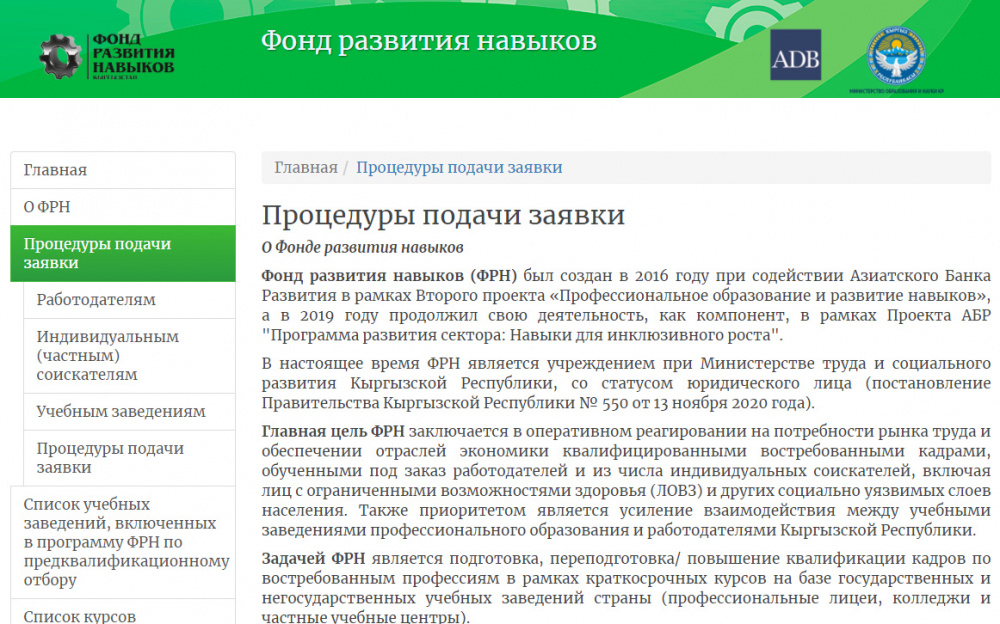The width and height of the screenshot is (1000, 624).
Task: Open Список курсов in the sidebar
Action: tap(79, 616)
